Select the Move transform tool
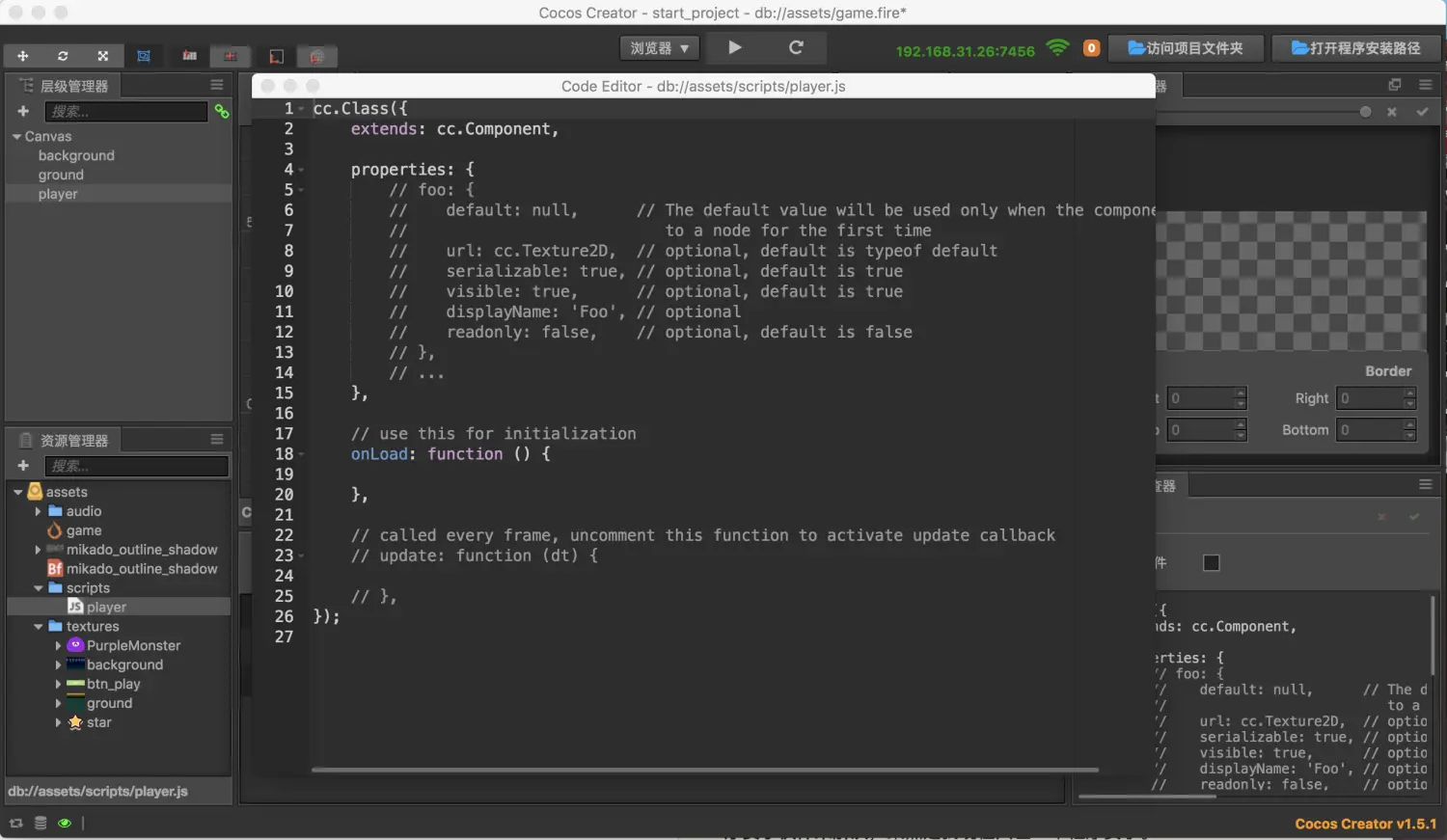This screenshot has height=840, width=1447. [22, 56]
